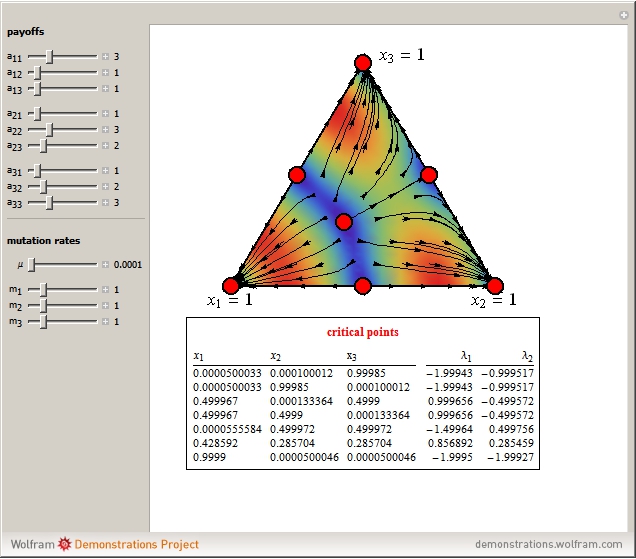Click the table cell 0.0000555584
This screenshot has width=636, height=559.
[x=228, y=429]
